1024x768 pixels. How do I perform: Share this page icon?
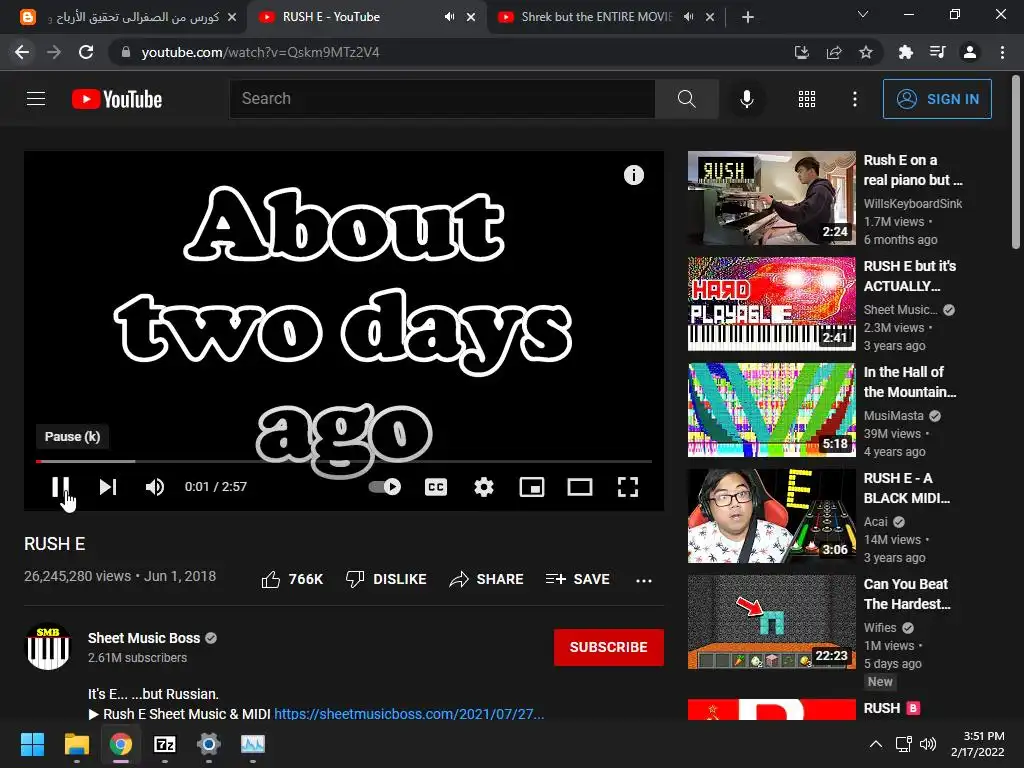coord(834,52)
